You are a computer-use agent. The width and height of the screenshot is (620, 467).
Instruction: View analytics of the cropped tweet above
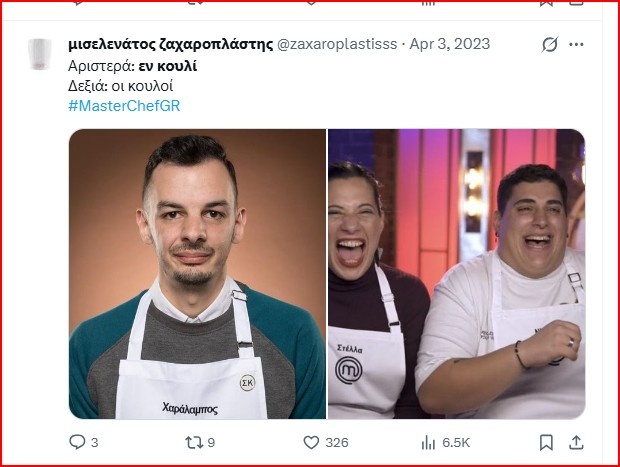(428, 3)
